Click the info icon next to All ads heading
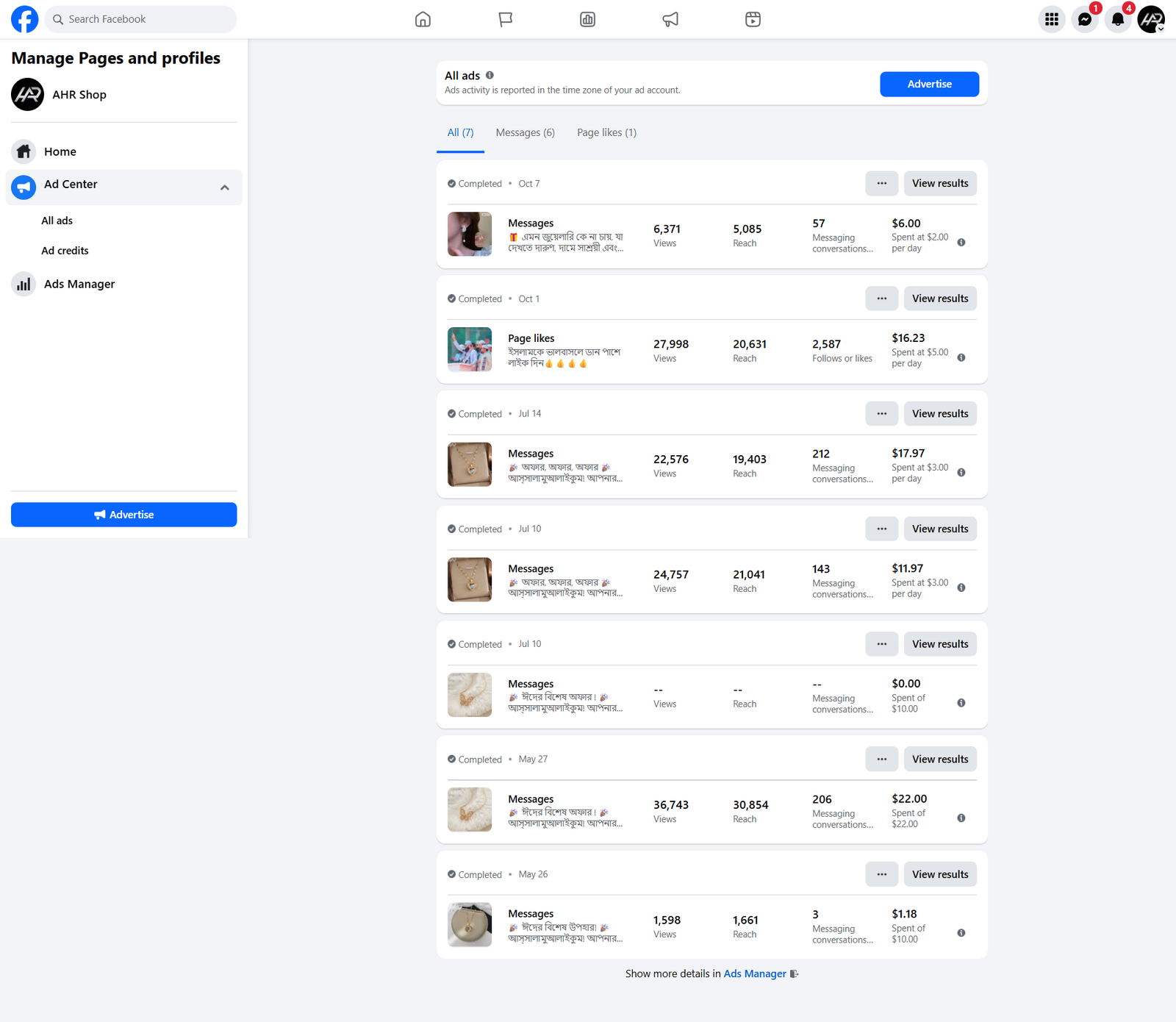Viewport: 1176px width, 1022px height. (490, 75)
